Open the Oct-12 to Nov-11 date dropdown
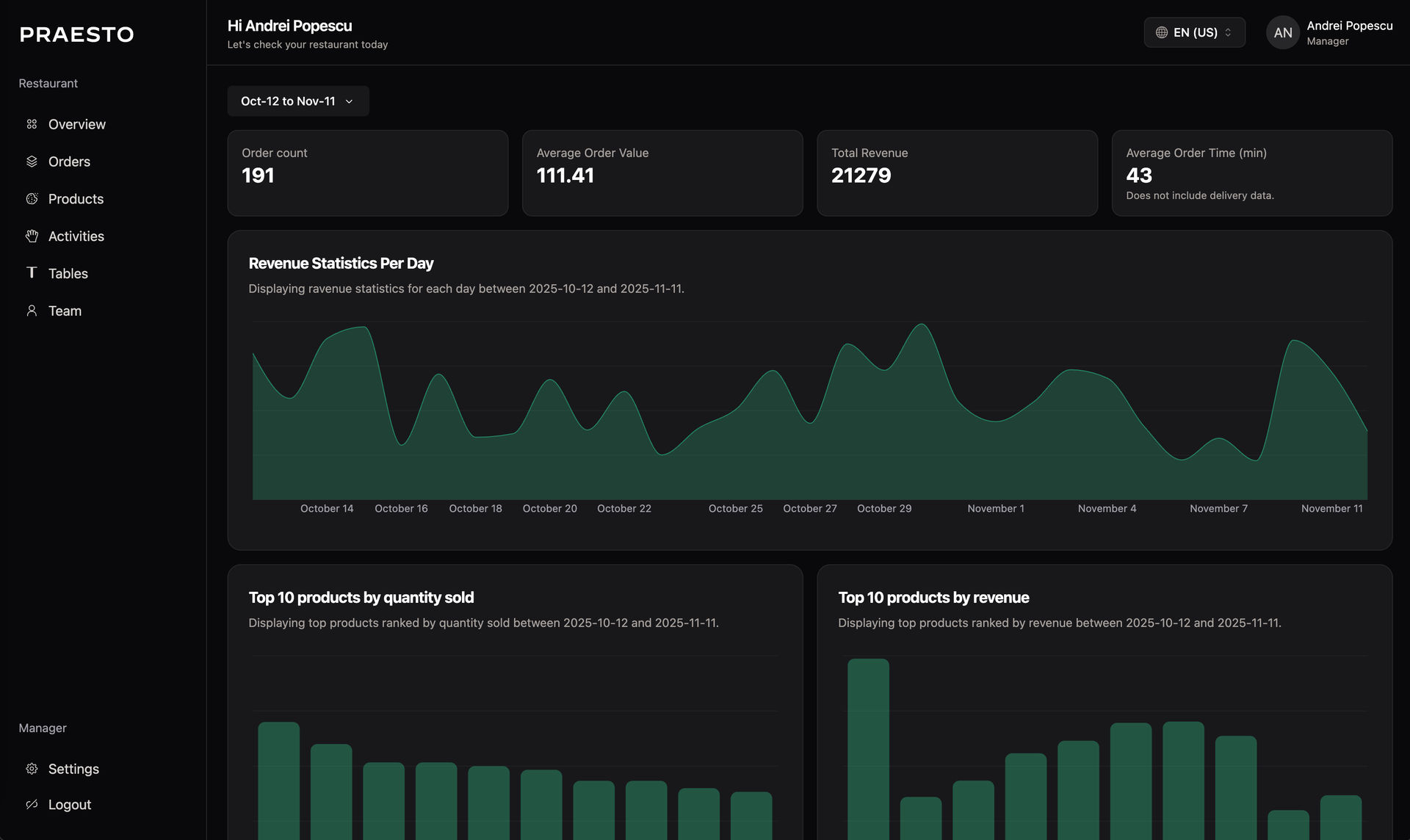1410x840 pixels. pos(297,101)
